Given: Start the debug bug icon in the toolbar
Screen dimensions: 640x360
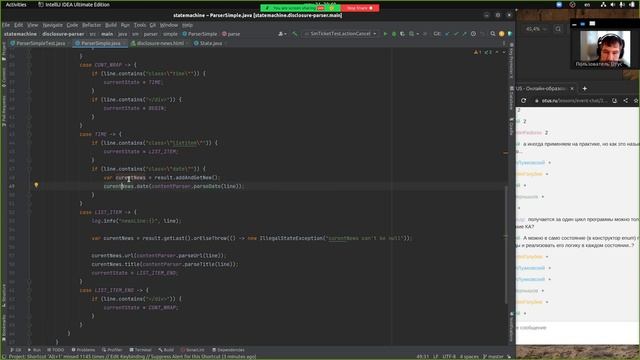Looking at the screenshot, I should click(394, 34).
